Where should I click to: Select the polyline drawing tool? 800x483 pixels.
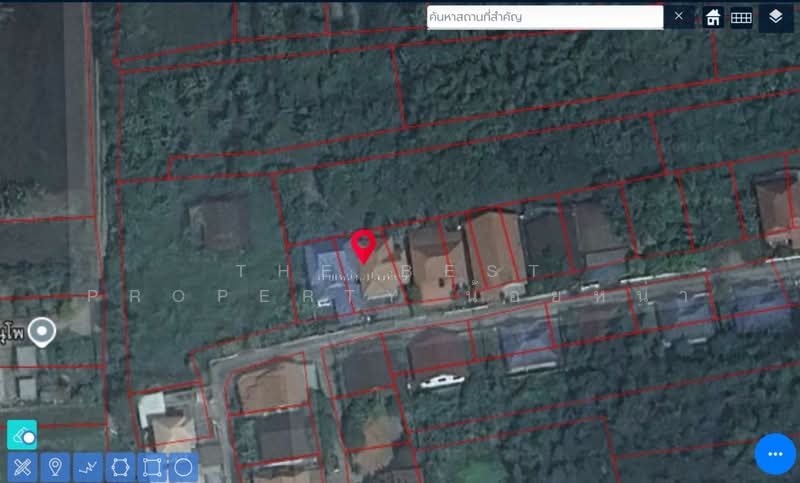click(x=88, y=467)
